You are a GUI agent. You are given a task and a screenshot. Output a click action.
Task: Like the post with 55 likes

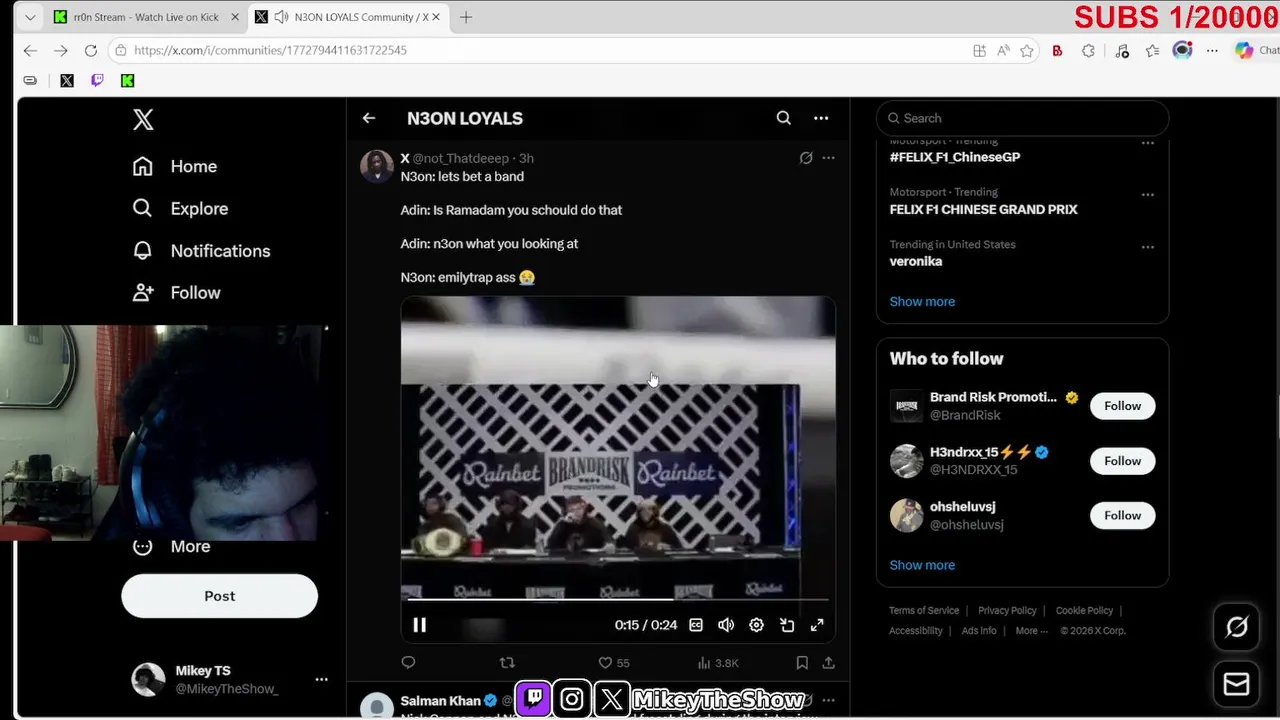[614, 662]
